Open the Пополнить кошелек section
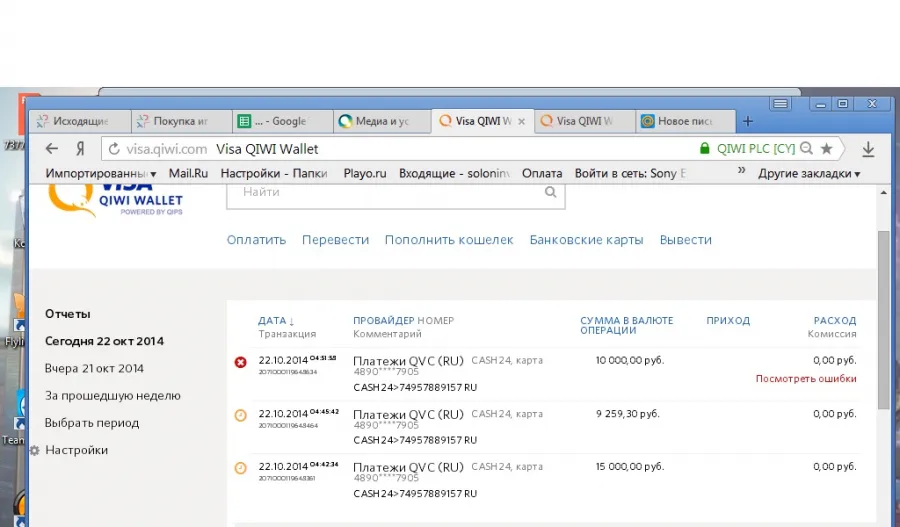Viewport: 900px width, 527px height. click(449, 240)
